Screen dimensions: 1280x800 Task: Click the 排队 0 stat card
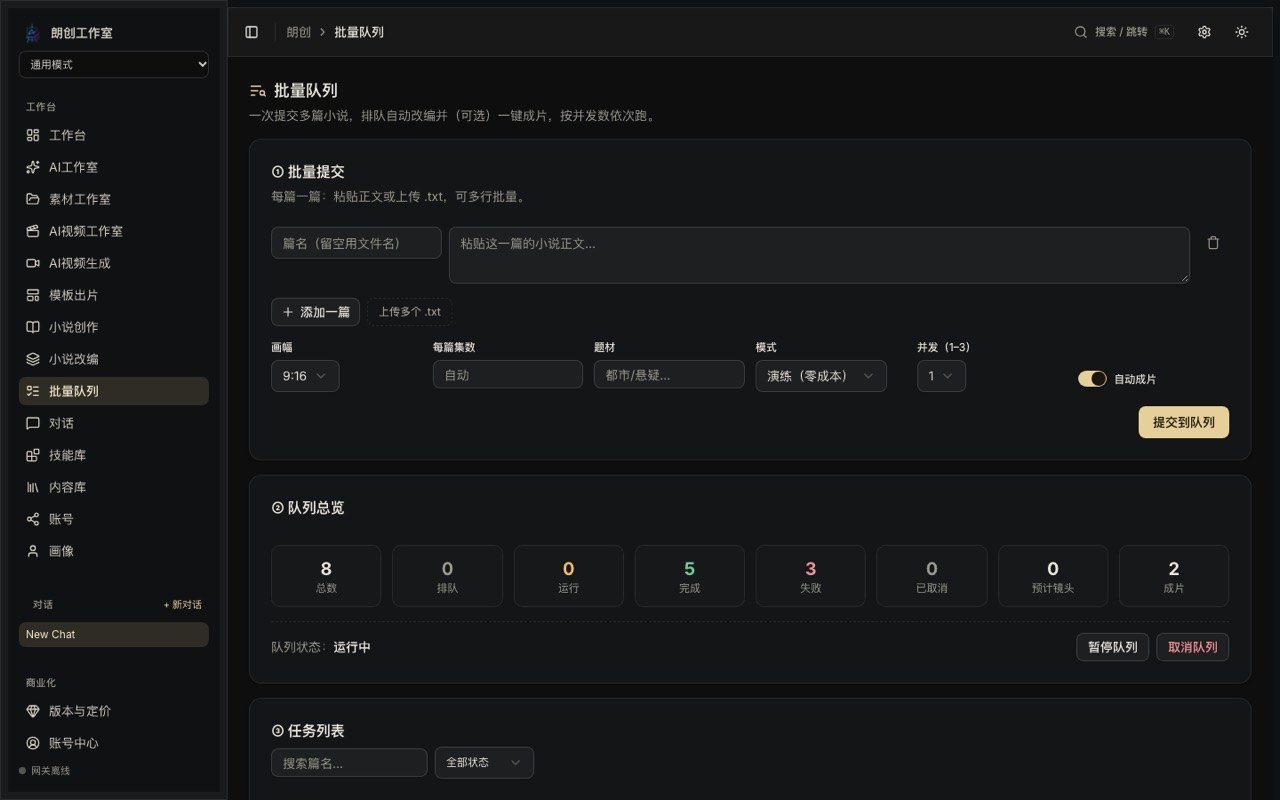tap(447, 576)
